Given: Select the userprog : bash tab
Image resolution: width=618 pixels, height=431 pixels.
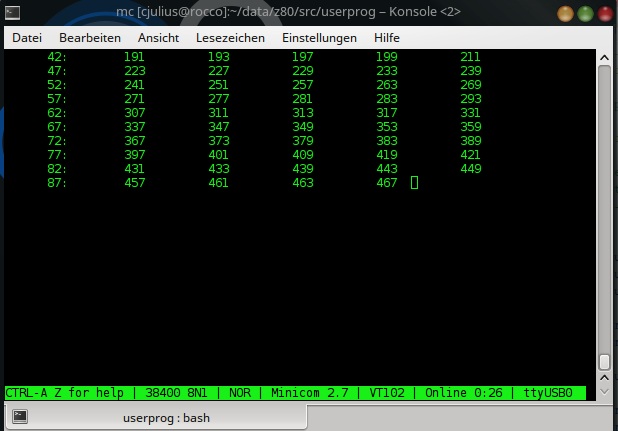Looking at the screenshot, I should (x=156, y=418).
